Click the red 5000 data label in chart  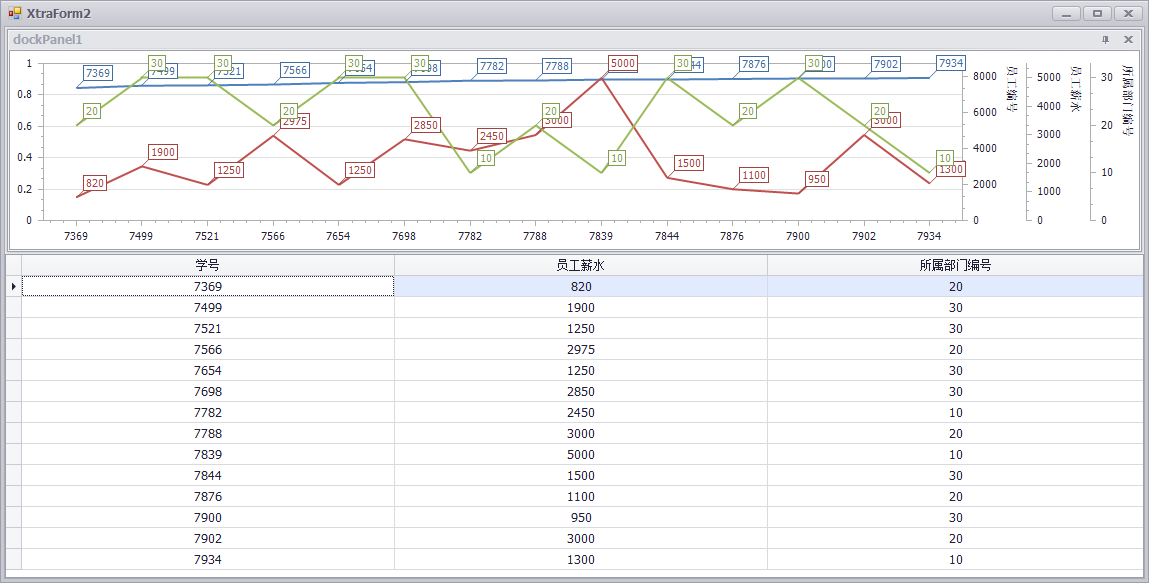tap(622, 64)
